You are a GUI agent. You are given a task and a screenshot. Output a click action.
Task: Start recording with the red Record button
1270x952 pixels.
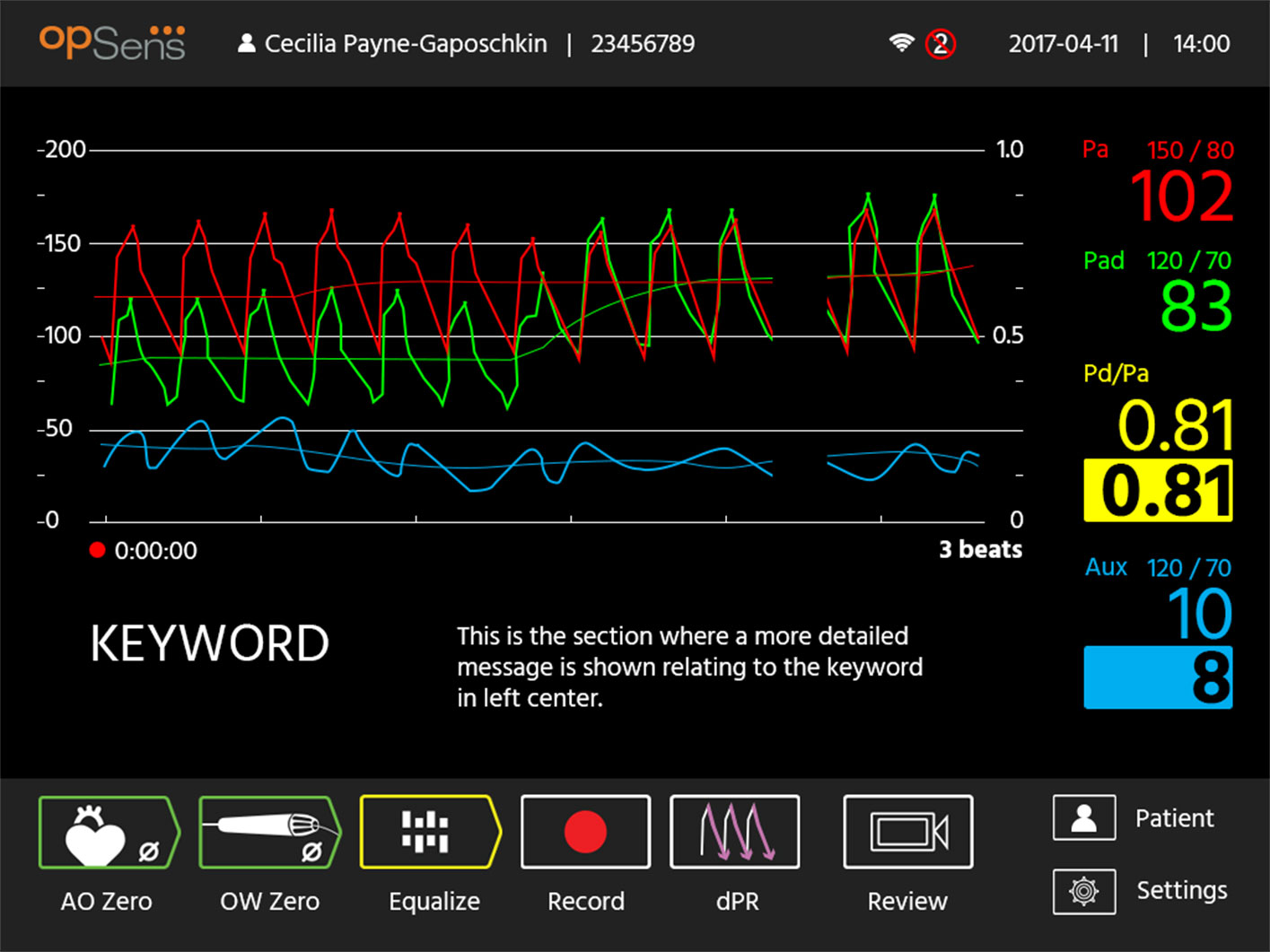[585, 832]
